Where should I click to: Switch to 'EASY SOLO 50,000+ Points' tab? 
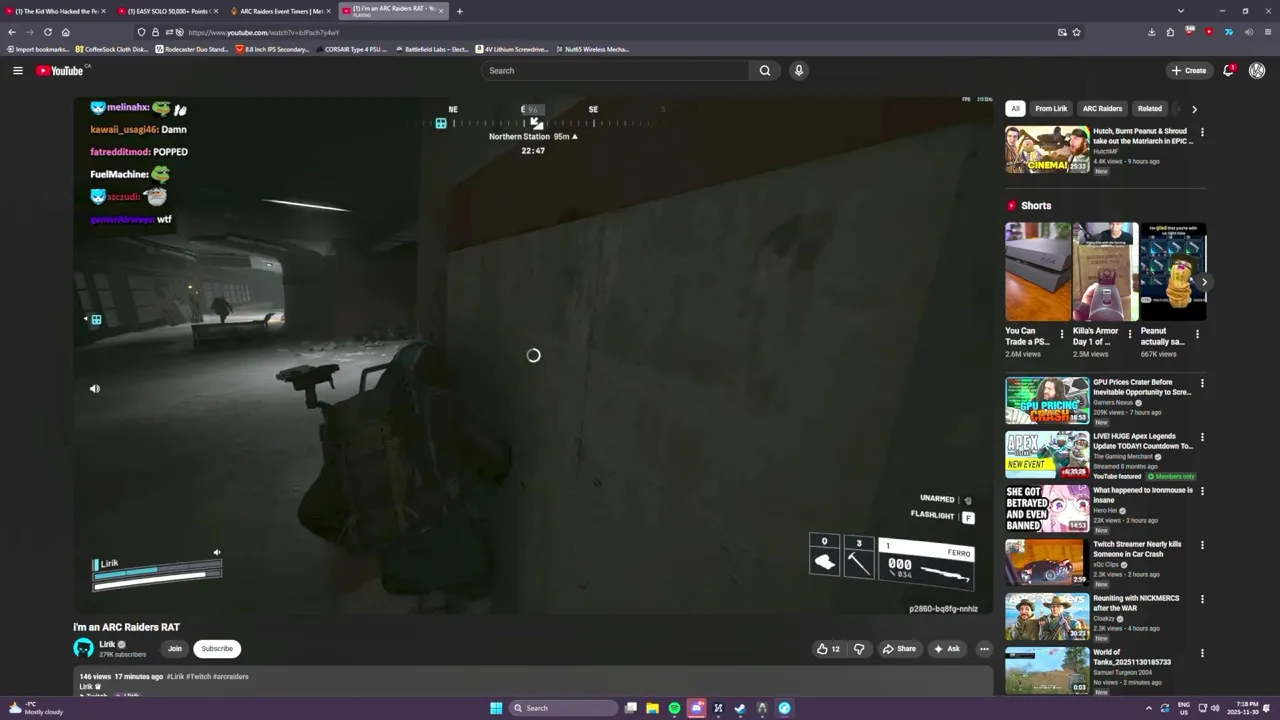[165, 11]
